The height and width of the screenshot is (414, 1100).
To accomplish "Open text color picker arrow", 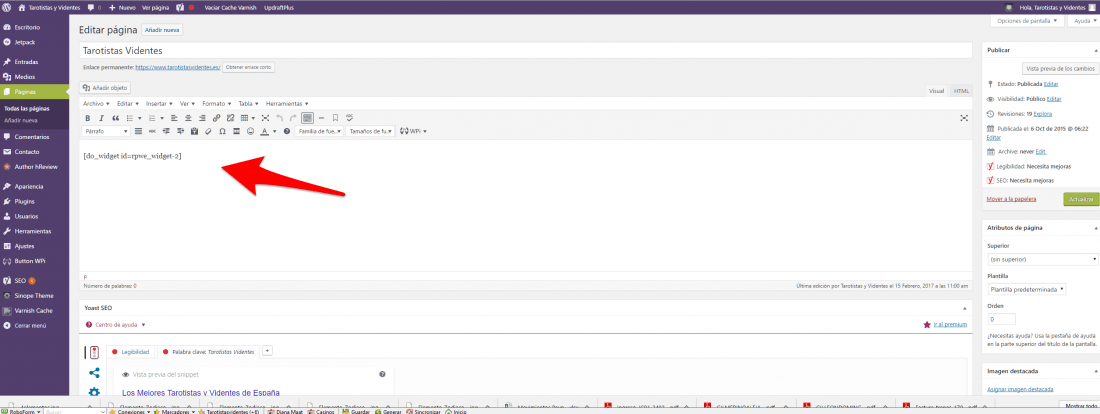I will pos(274,131).
